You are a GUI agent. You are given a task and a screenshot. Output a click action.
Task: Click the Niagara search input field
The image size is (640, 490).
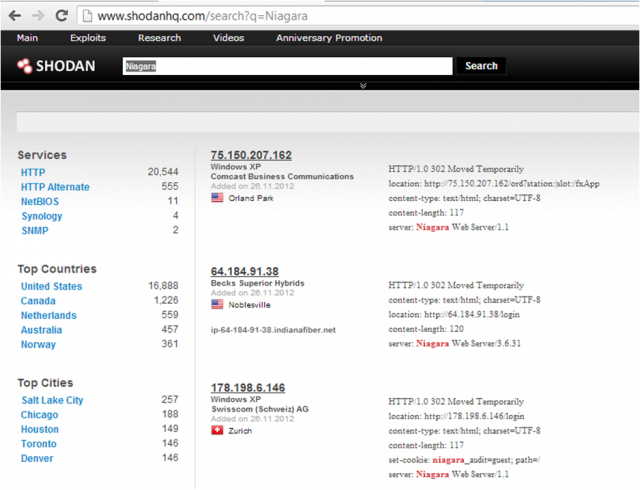click(287, 66)
